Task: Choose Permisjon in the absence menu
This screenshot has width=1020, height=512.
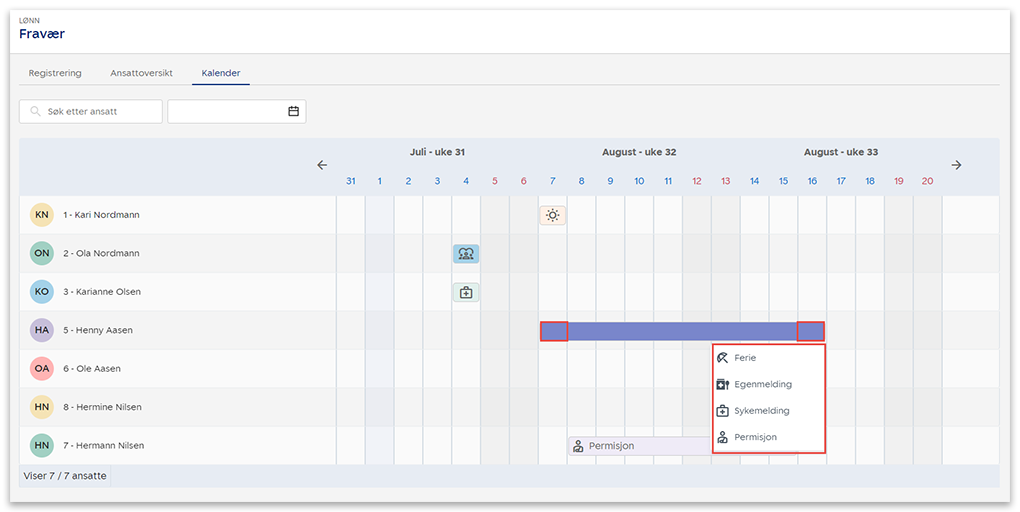Action: point(755,437)
